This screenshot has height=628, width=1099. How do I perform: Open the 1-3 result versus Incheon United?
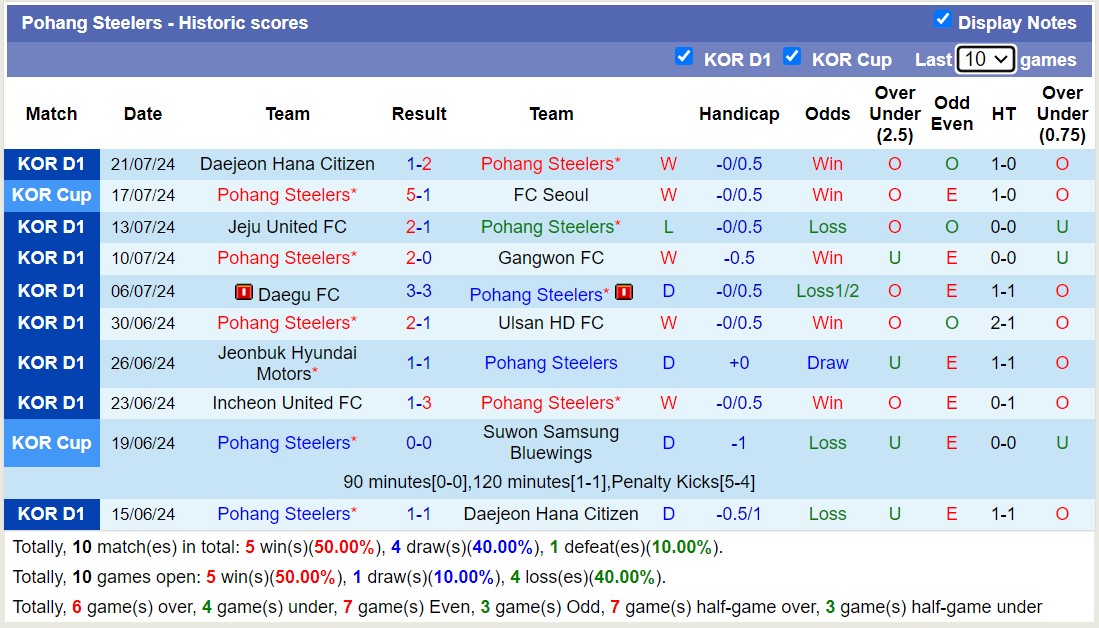pyautogui.click(x=419, y=403)
